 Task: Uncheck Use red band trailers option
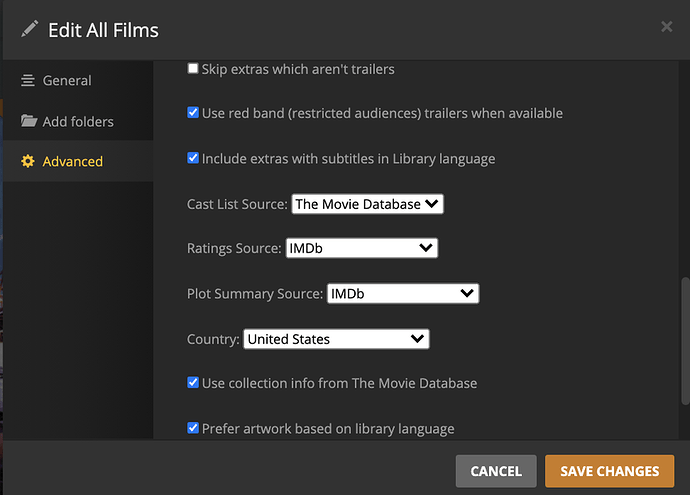[x=193, y=113]
